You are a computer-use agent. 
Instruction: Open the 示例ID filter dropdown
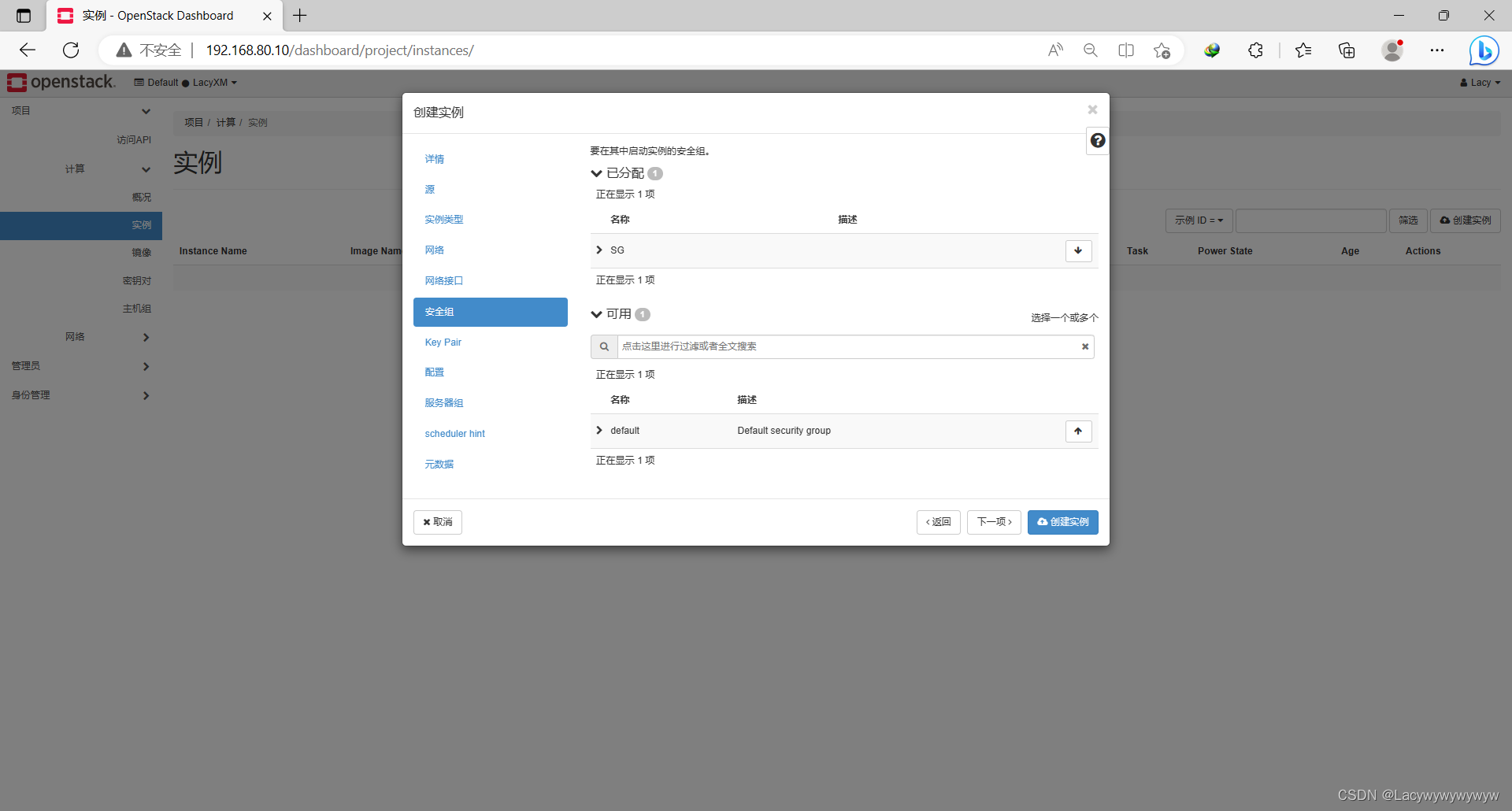(1198, 220)
